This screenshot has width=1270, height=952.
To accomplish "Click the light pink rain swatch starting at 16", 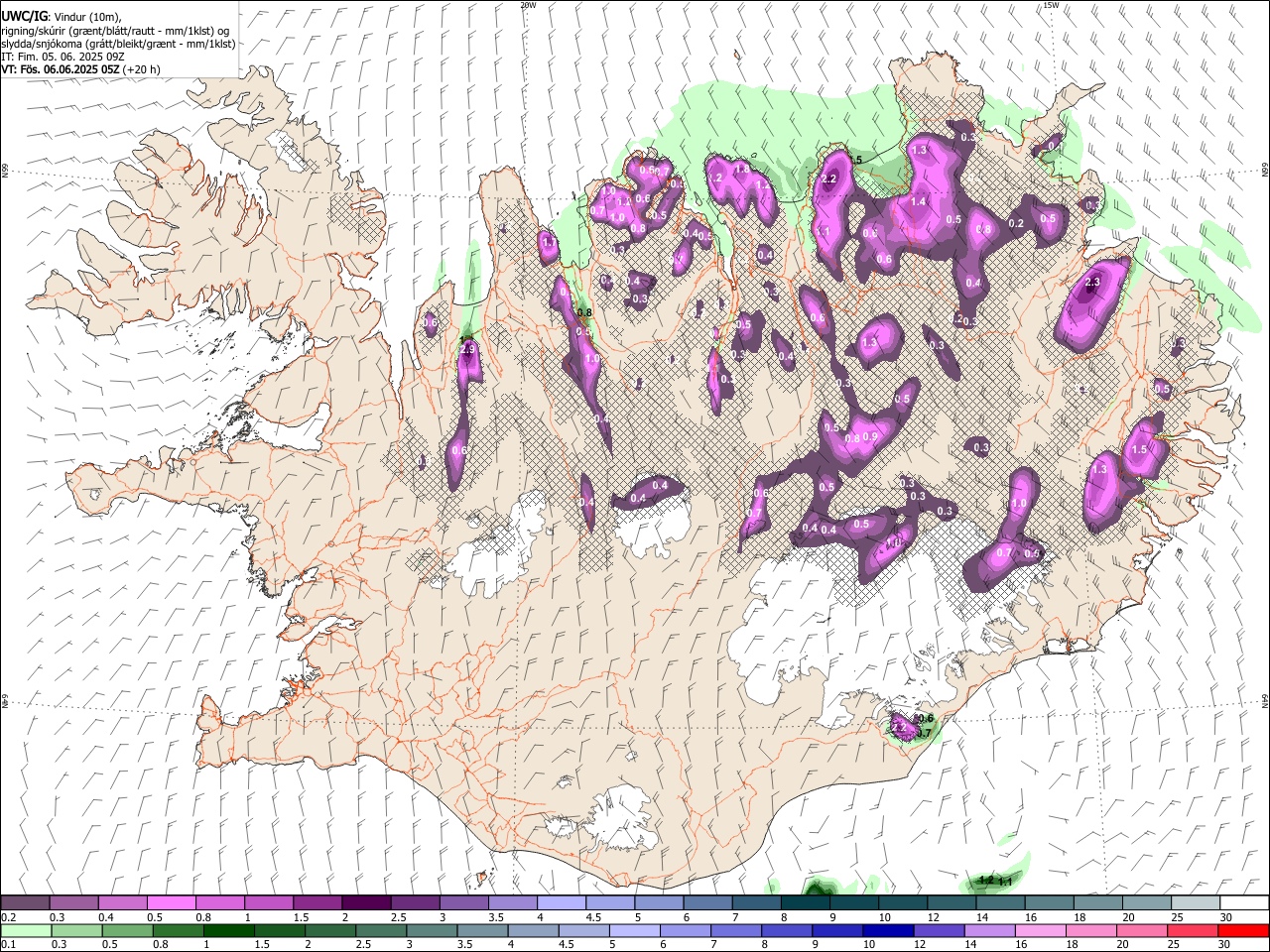I will pyautogui.click(x=1038, y=931).
